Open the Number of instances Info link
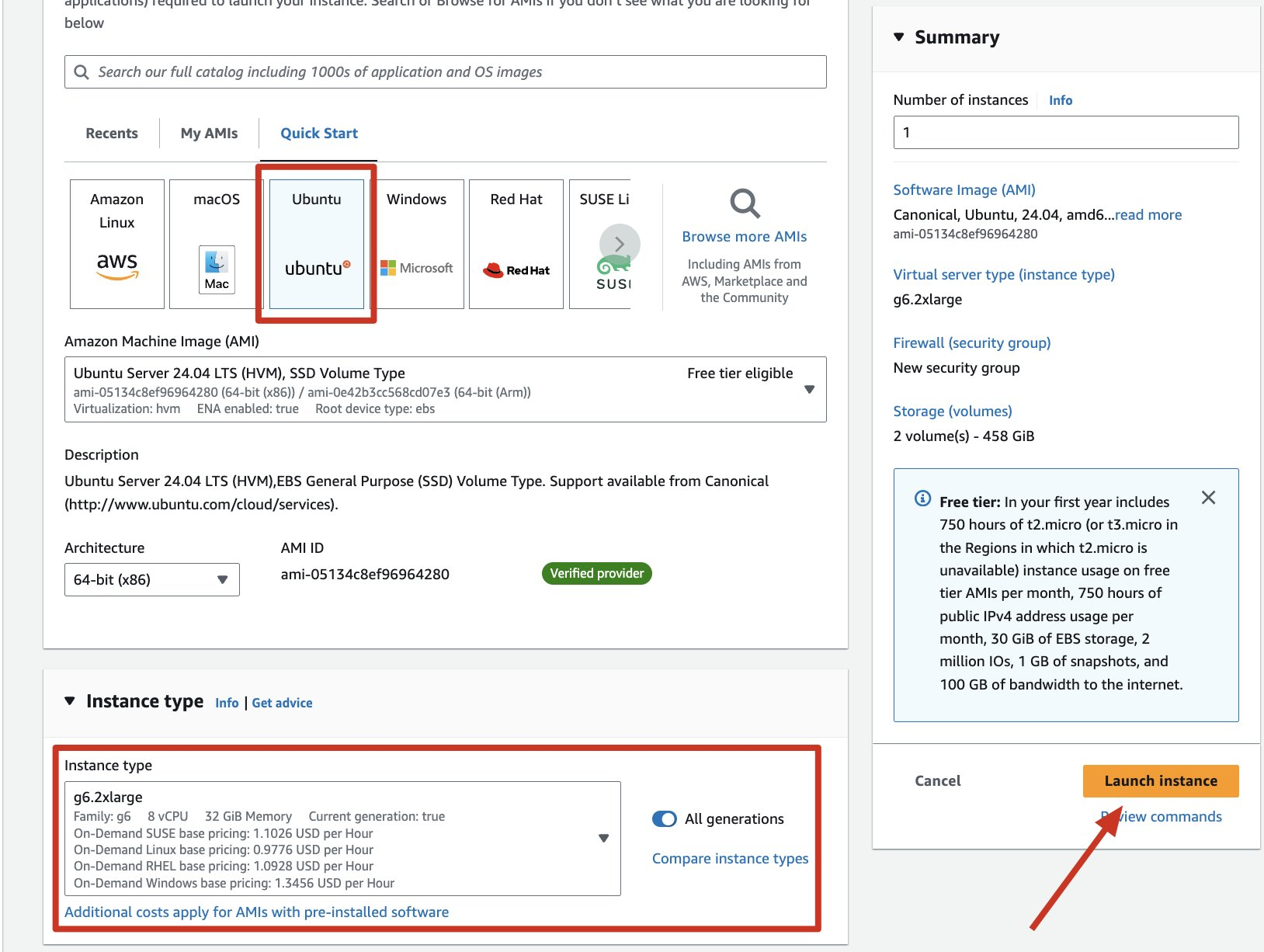The image size is (1264, 952). click(1061, 100)
